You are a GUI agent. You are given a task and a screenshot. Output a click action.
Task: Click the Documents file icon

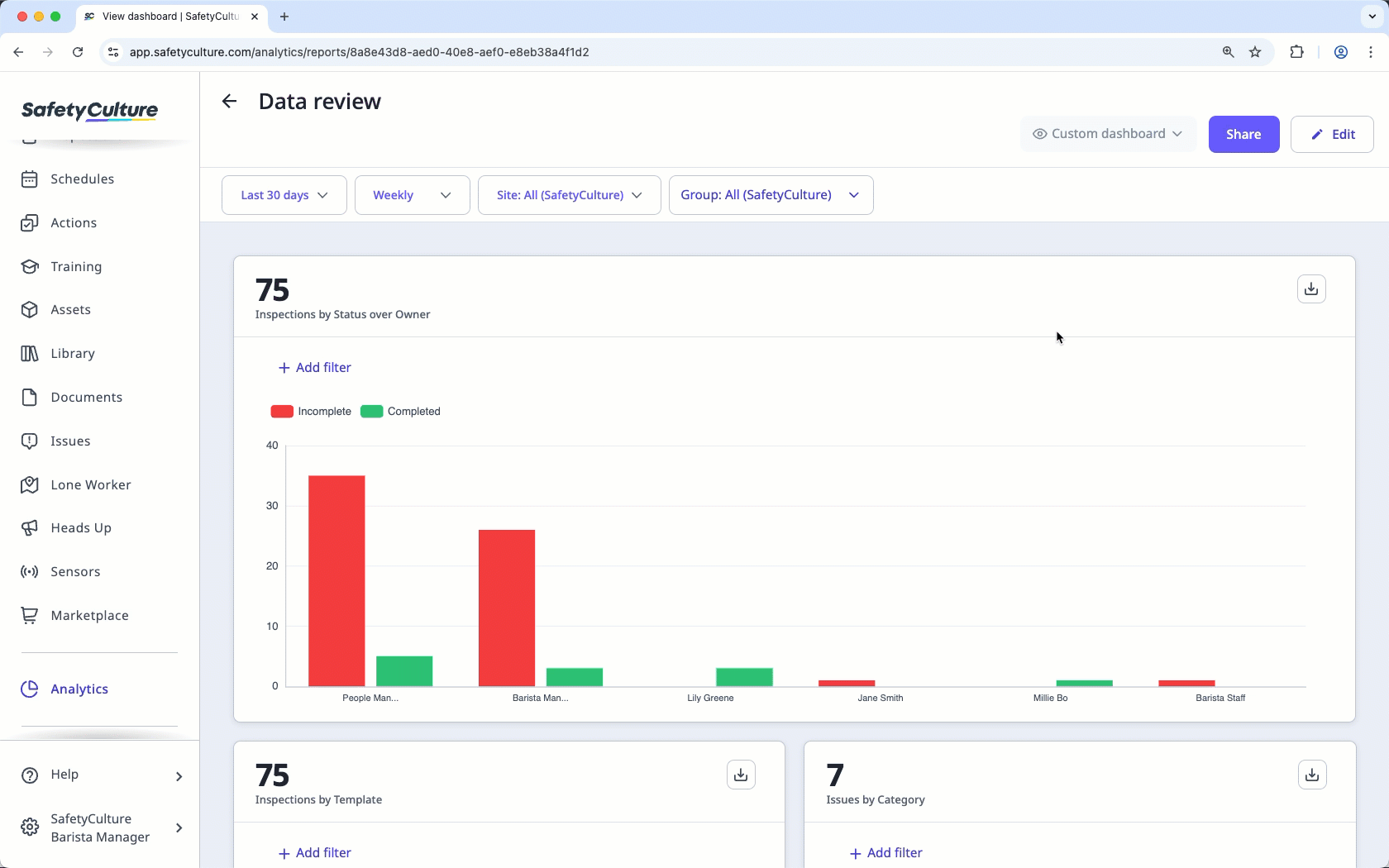pyautogui.click(x=30, y=398)
